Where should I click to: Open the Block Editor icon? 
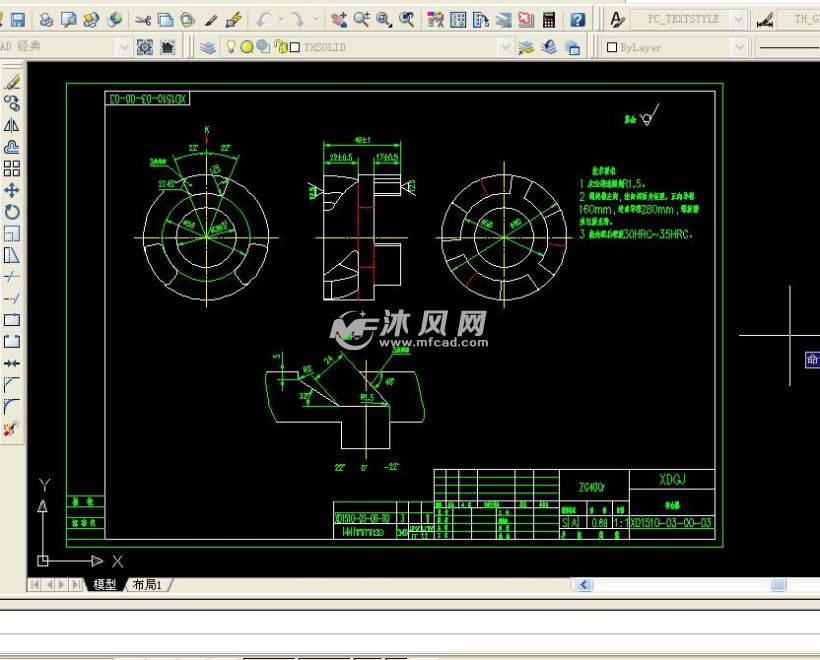pyautogui.click(x=233, y=20)
